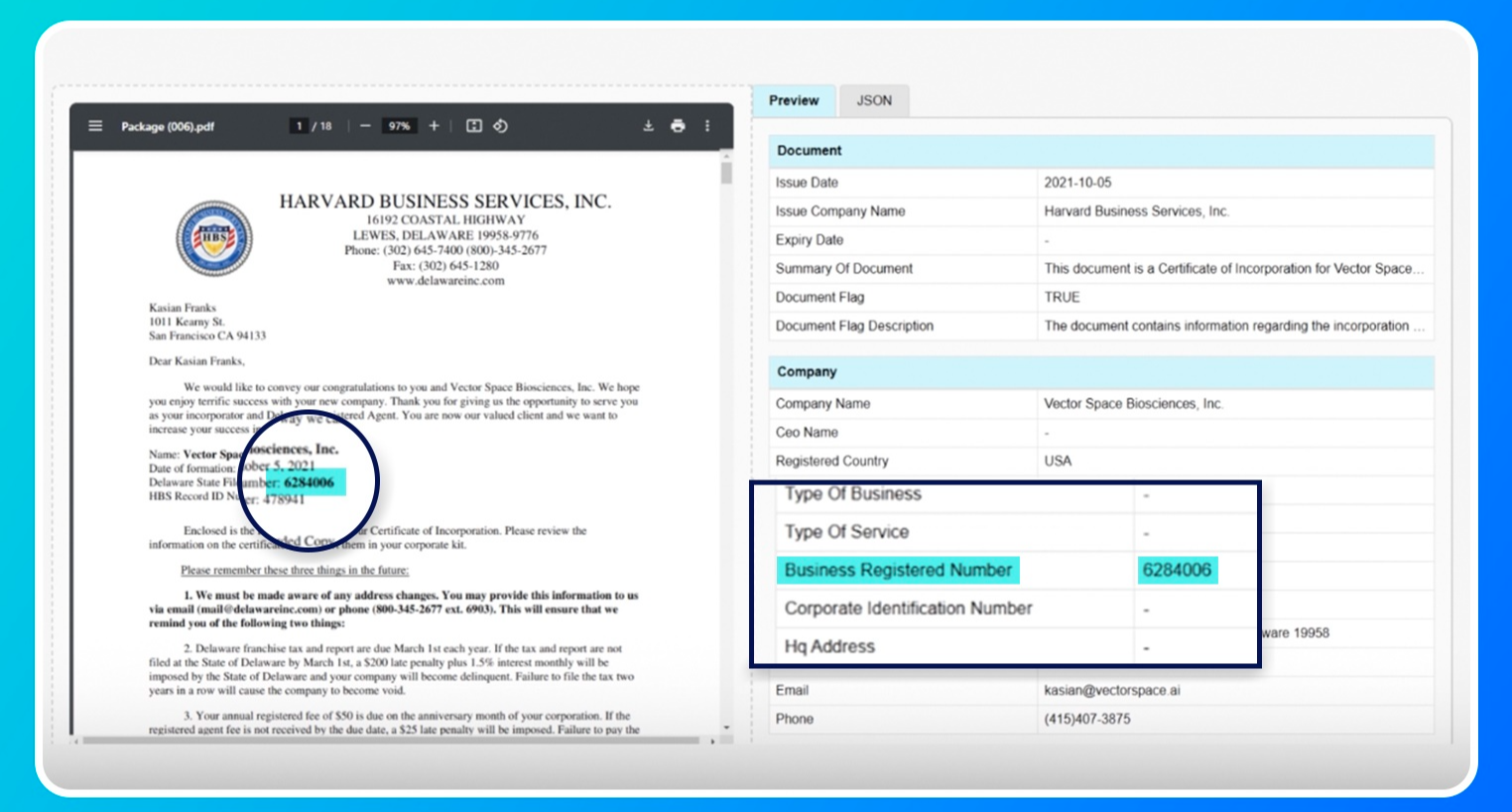Click the zoom out minus icon

pyautogui.click(x=365, y=126)
